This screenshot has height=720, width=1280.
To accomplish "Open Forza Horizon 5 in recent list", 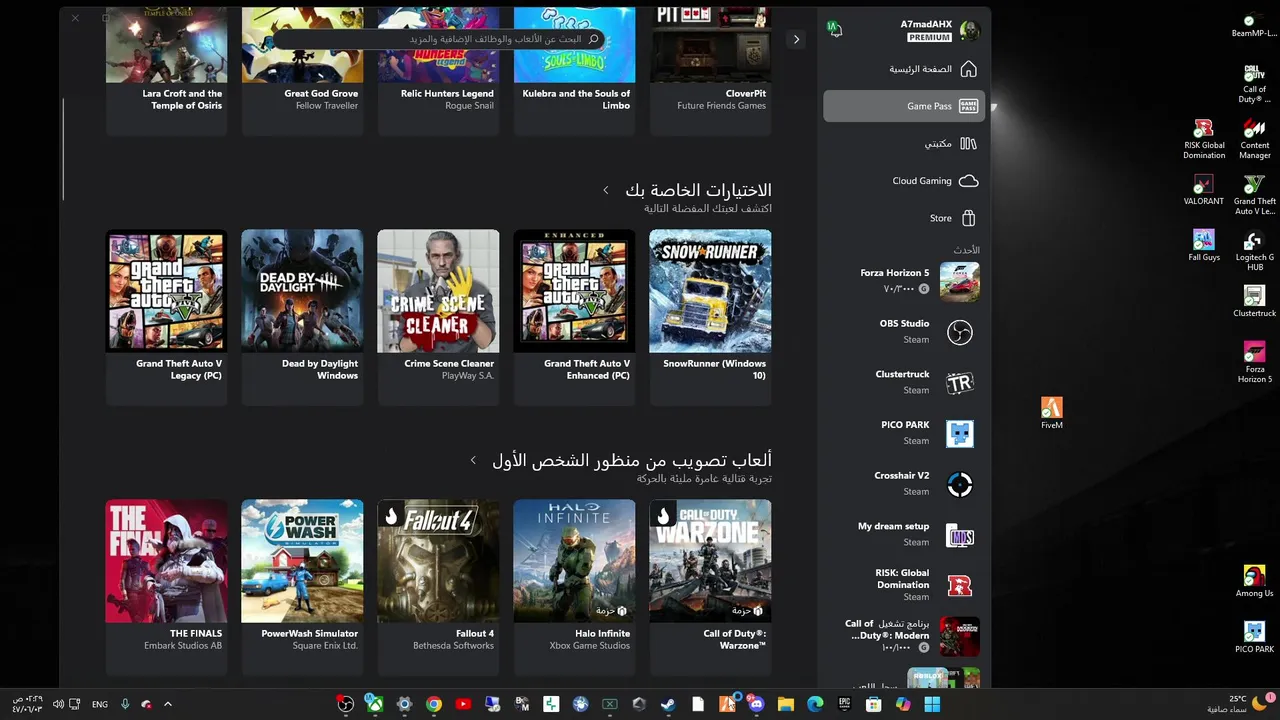I will (x=904, y=281).
